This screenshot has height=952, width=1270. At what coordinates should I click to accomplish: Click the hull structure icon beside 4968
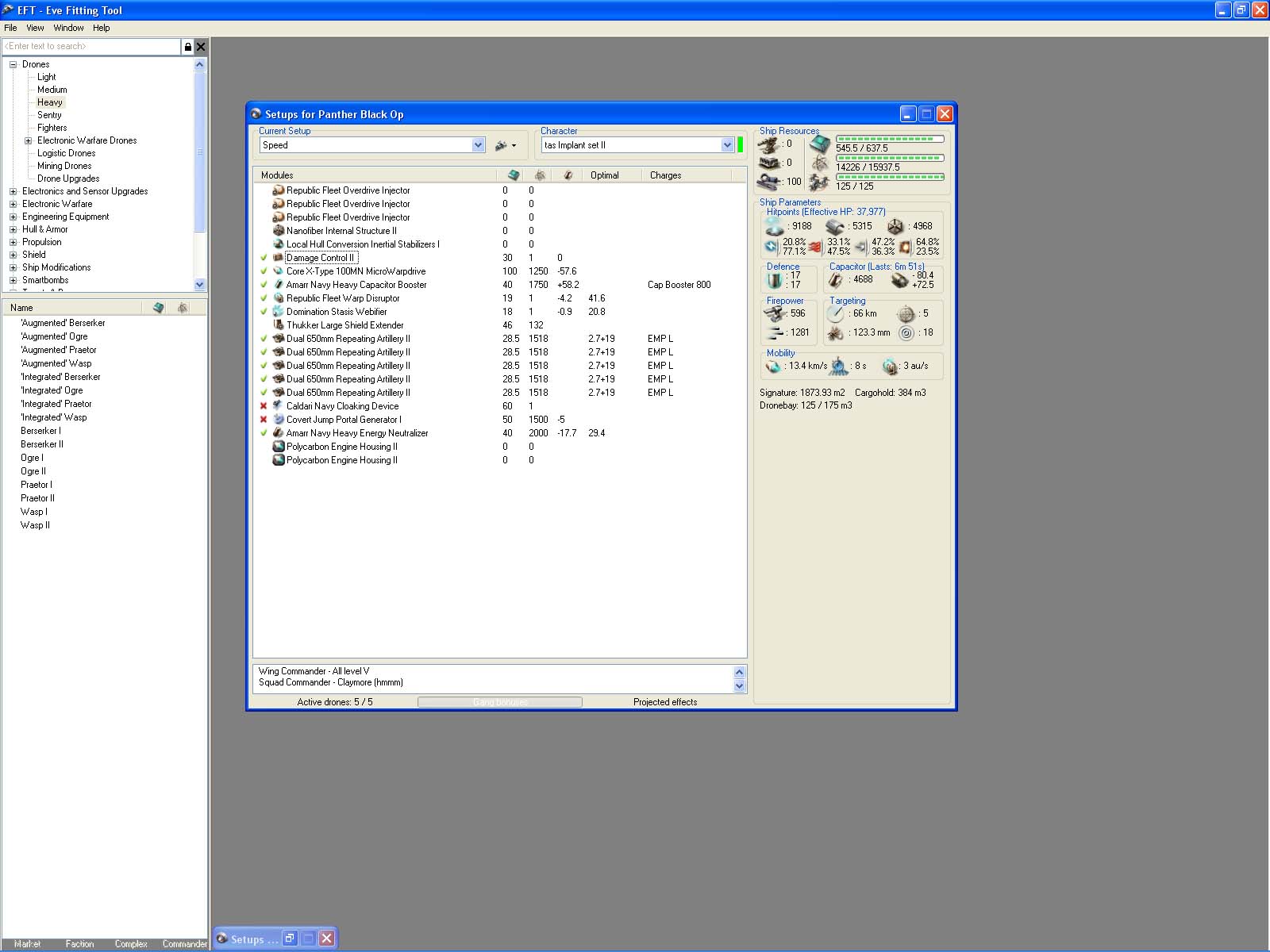[x=895, y=226]
